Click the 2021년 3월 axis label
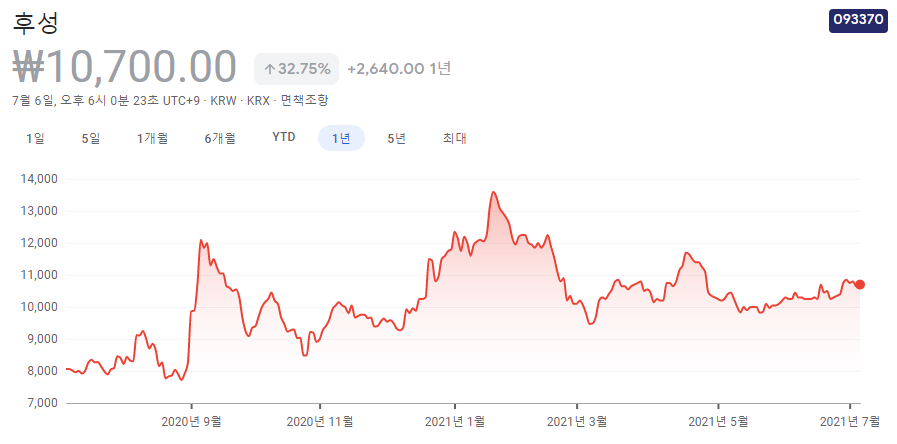 pyautogui.click(x=577, y=422)
